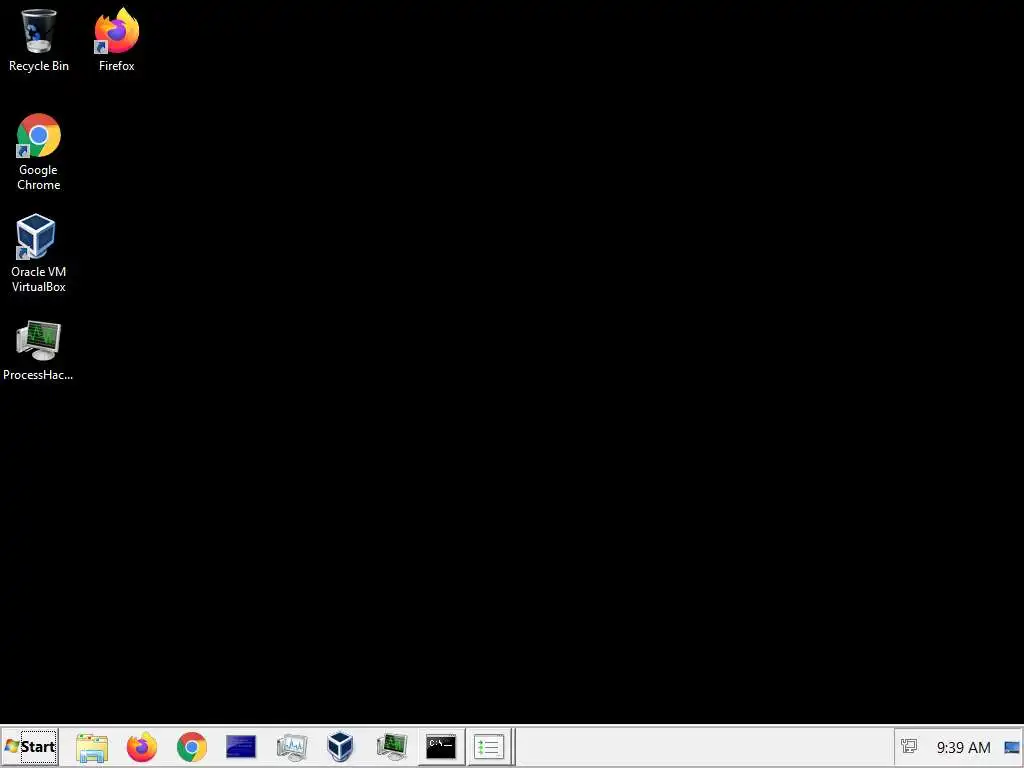Open File Explorer from the taskbar
The height and width of the screenshot is (768, 1024).
(x=92, y=747)
